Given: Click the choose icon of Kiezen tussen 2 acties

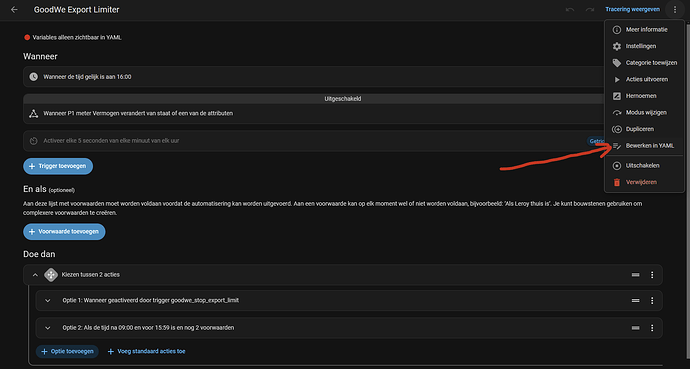Looking at the screenshot, I should pyautogui.click(x=51, y=275).
